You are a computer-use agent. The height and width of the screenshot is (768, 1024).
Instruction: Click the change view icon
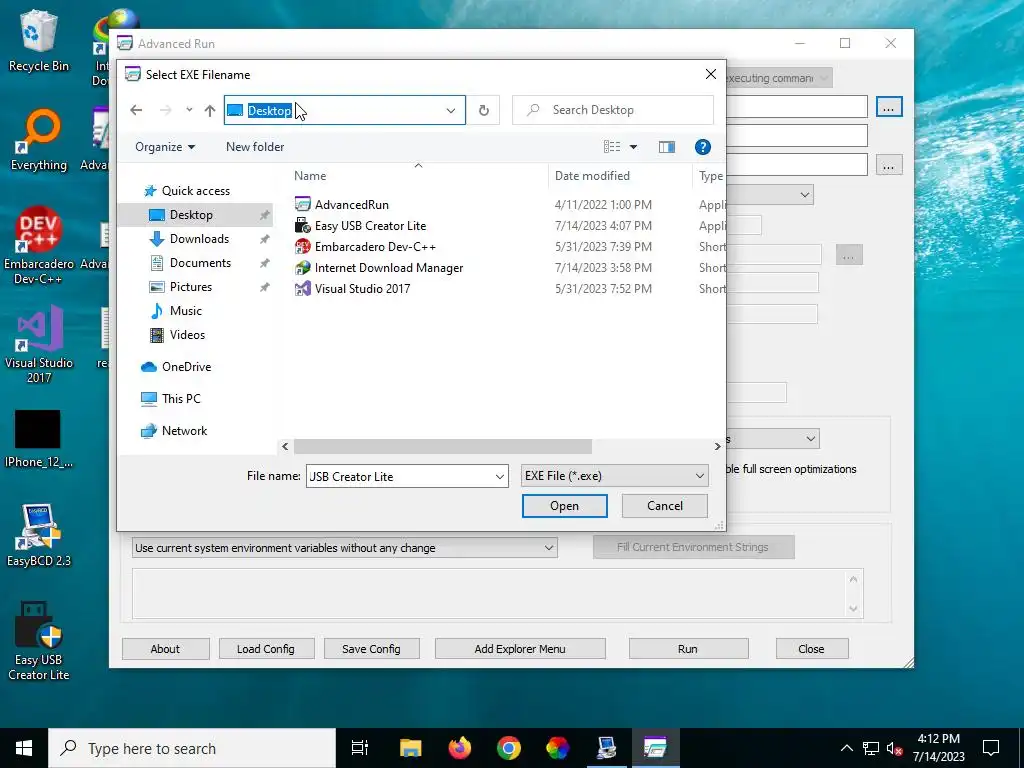(612, 147)
